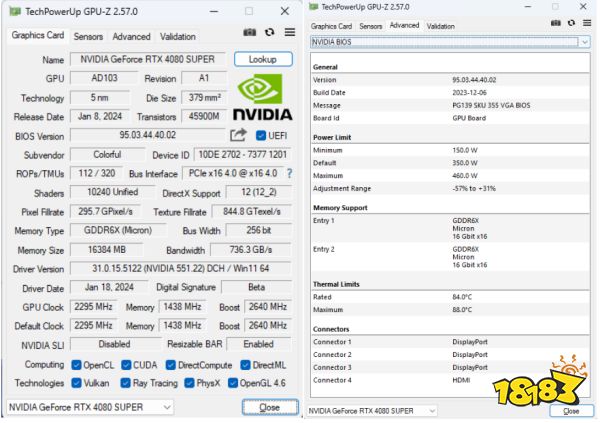Click the Memory Size field 16384 MB
The width and height of the screenshot is (600, 423).
point(107,250)
